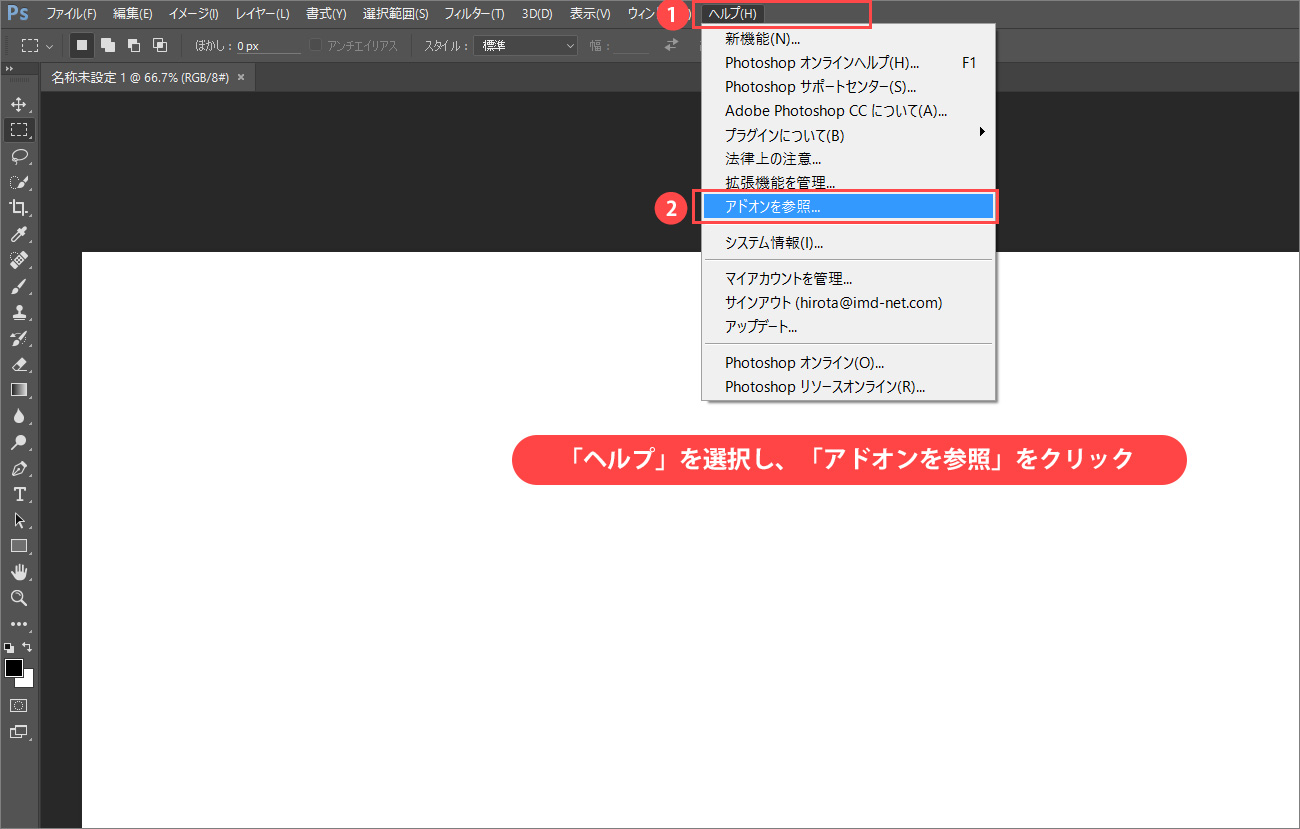Screen dimensions: 1300x829
Task: Open Photoshop オンラインヘルプ(H)...
Action: pos(849,63)
